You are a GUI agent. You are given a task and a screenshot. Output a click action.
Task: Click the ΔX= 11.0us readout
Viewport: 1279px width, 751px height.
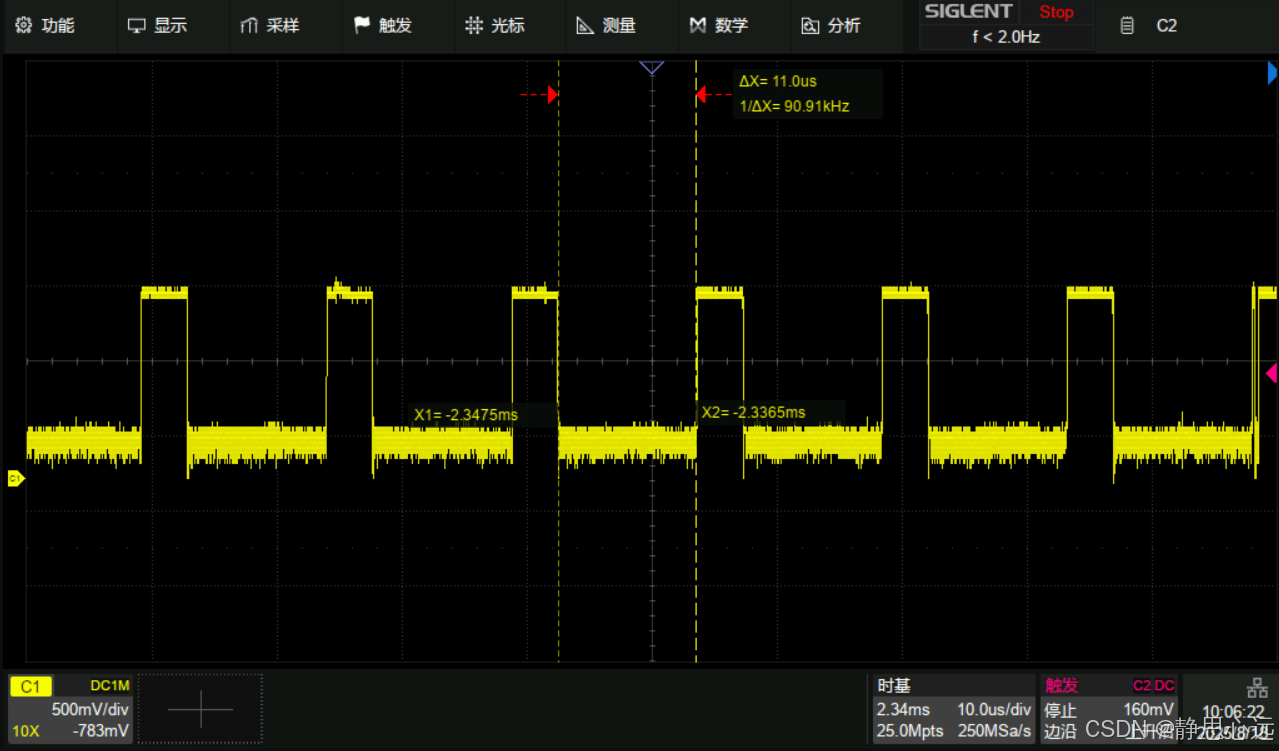(778, 81)
